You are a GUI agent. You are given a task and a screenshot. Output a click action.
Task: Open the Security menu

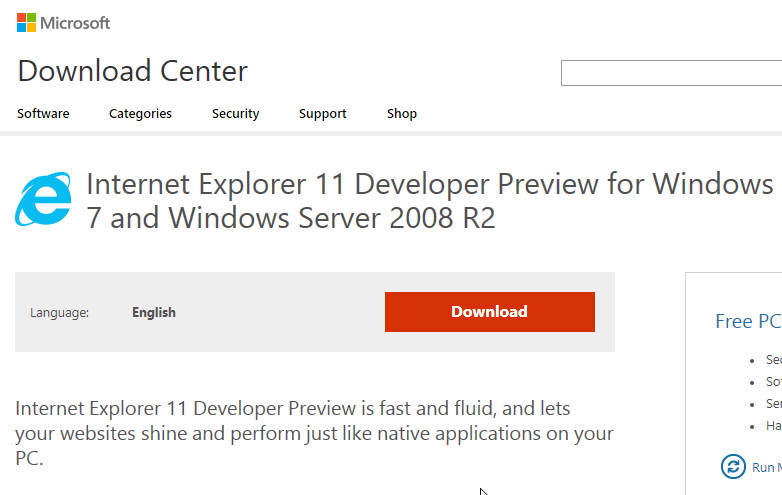point(235,114)
